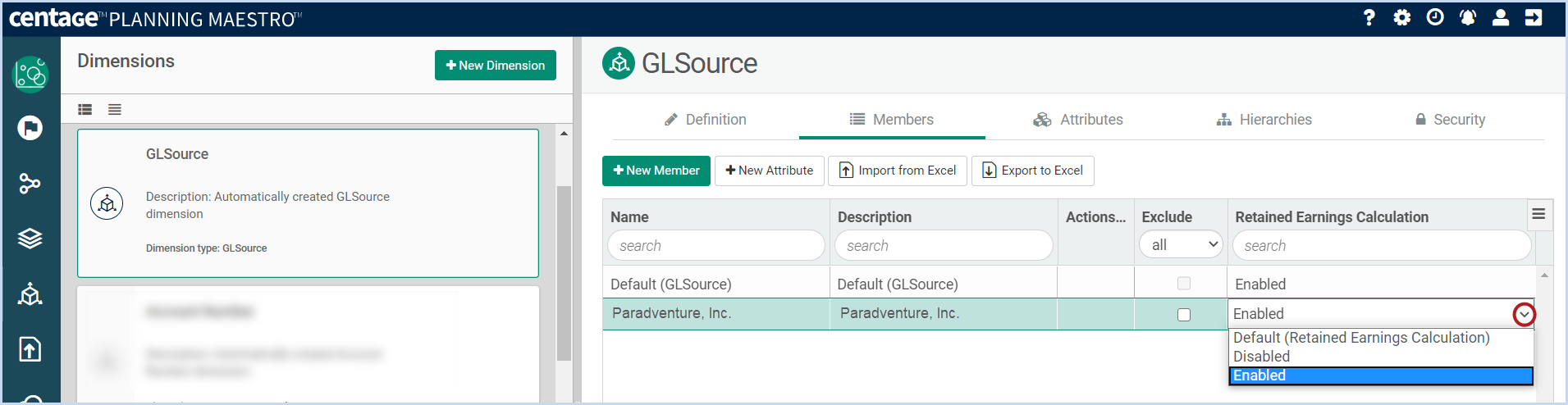Select the Default (GLSource) description cell
Screen dimensions: 1568x405
coord(944,284)
